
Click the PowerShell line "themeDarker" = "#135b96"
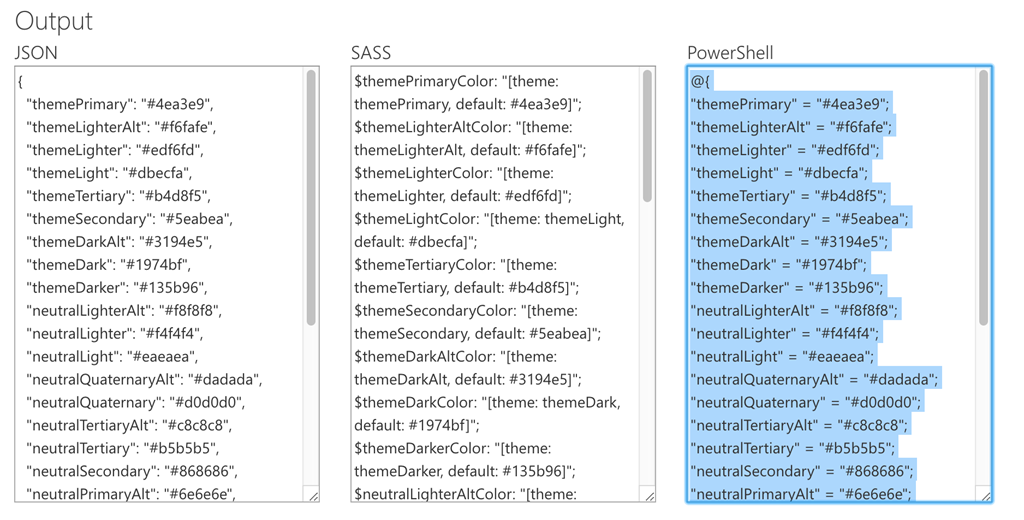[787, 287]
